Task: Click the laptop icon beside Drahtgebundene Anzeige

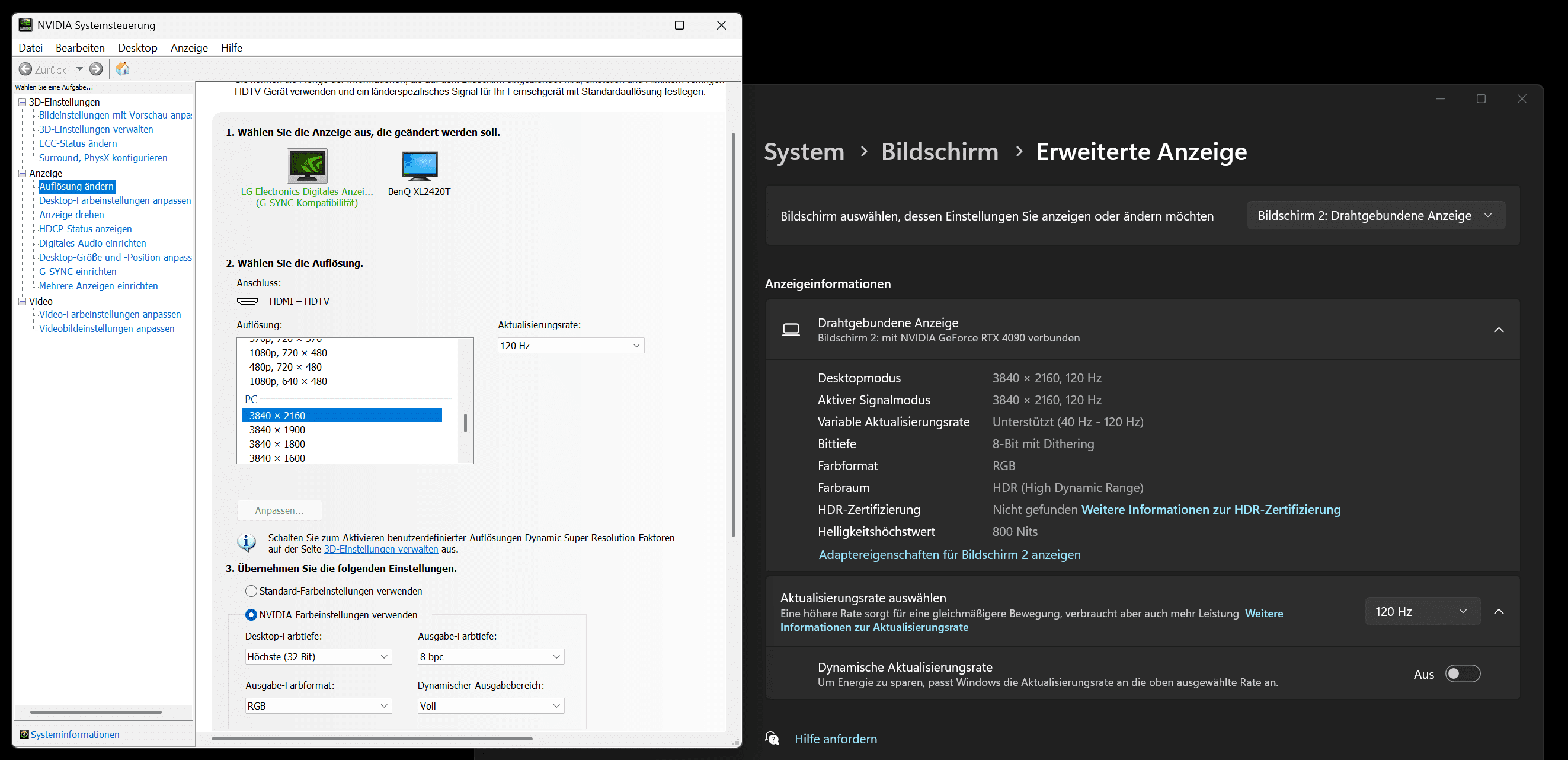Action: pyautogui.click(x=791, y=330)
